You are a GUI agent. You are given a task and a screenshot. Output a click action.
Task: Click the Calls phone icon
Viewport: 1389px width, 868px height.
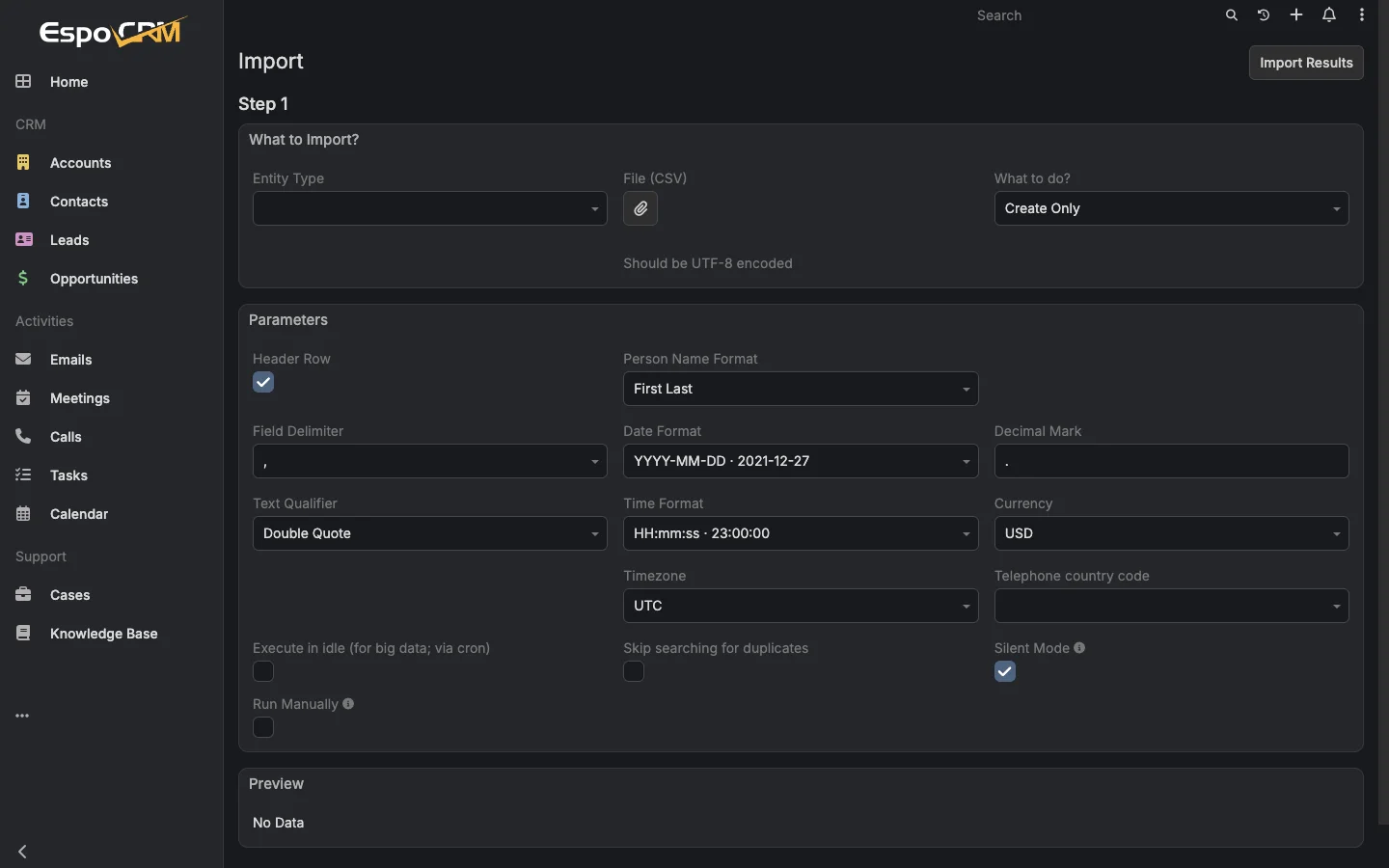(x=23, y=437)
